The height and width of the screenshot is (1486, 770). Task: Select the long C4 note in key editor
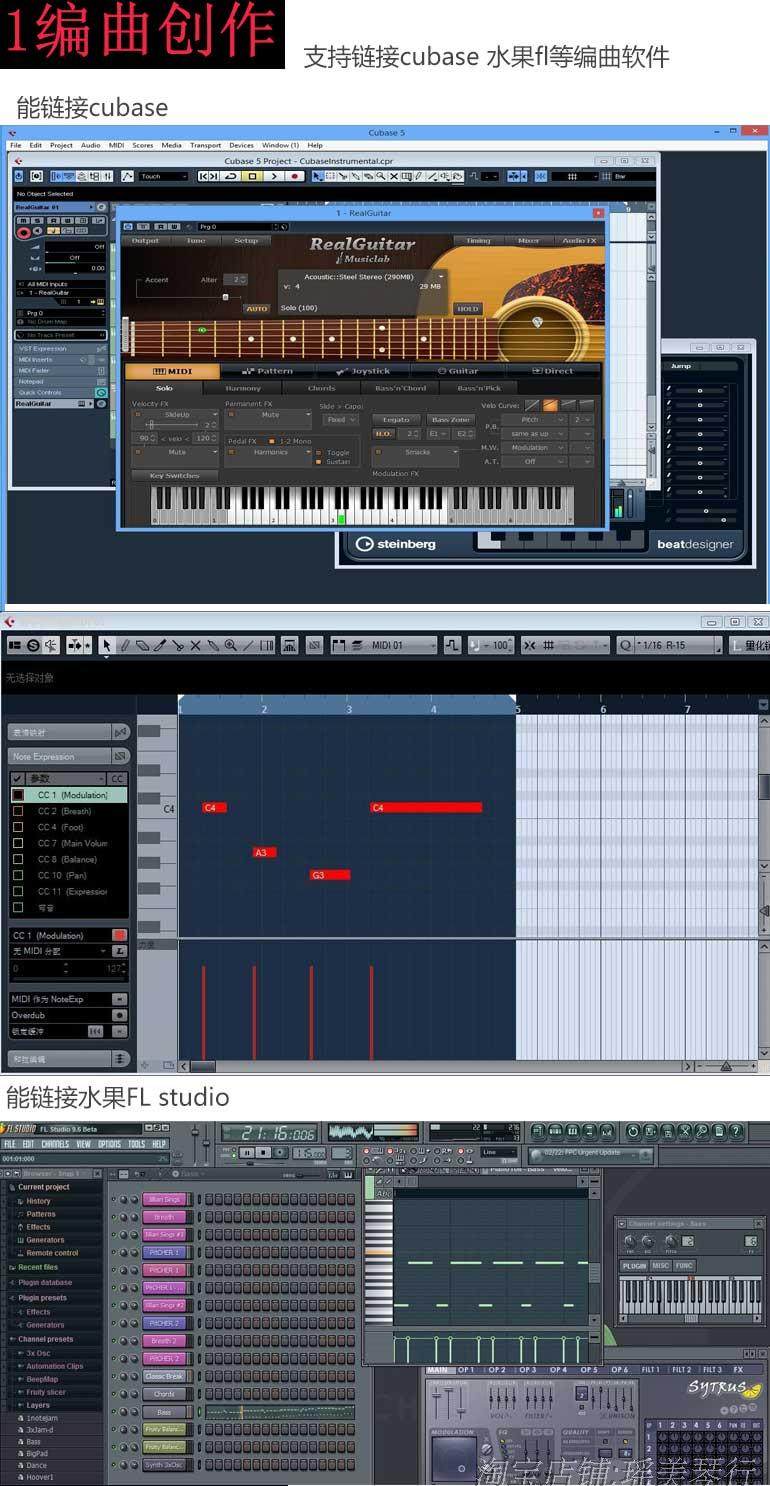coord(426,808)
